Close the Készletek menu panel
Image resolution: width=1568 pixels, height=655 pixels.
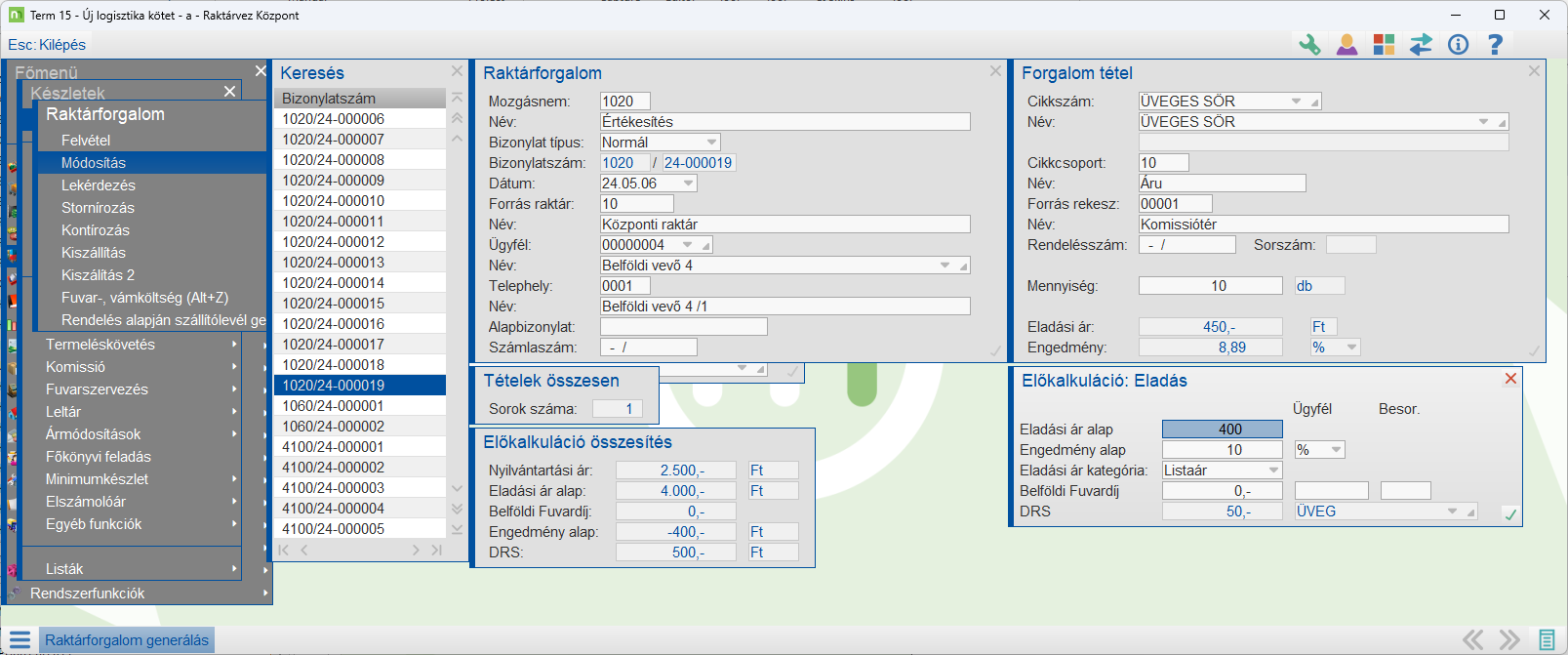coord(229,91)
